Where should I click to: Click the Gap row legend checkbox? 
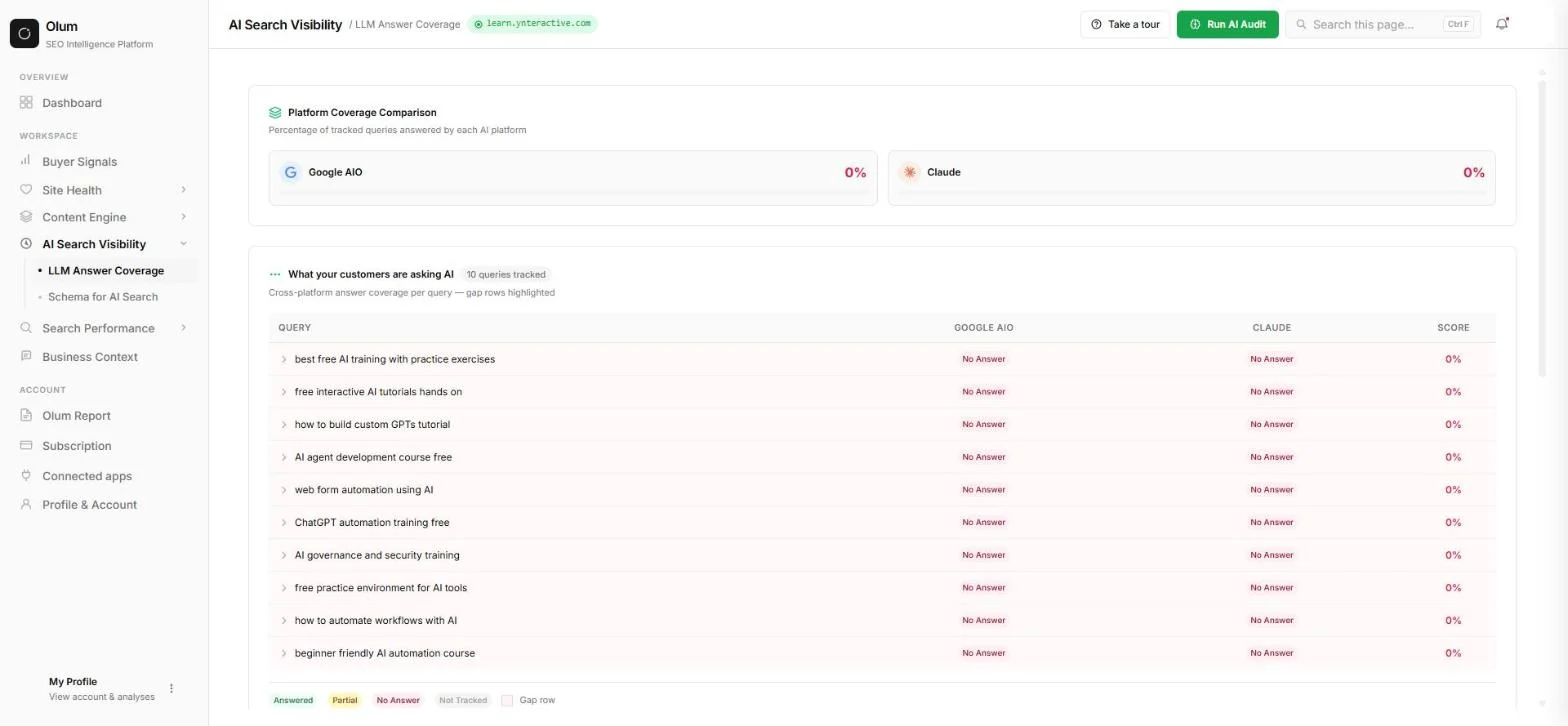[507, 701]
